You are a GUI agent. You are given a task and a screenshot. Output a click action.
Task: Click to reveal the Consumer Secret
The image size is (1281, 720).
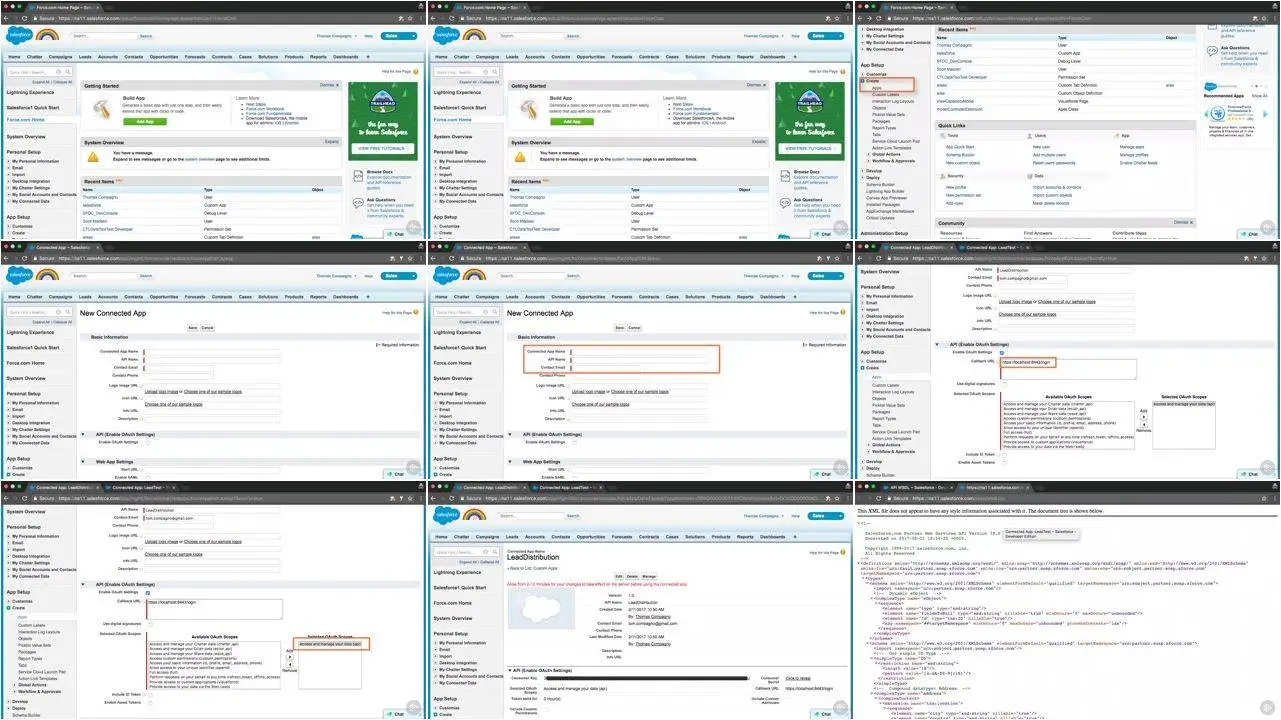(x=798, y=678)
